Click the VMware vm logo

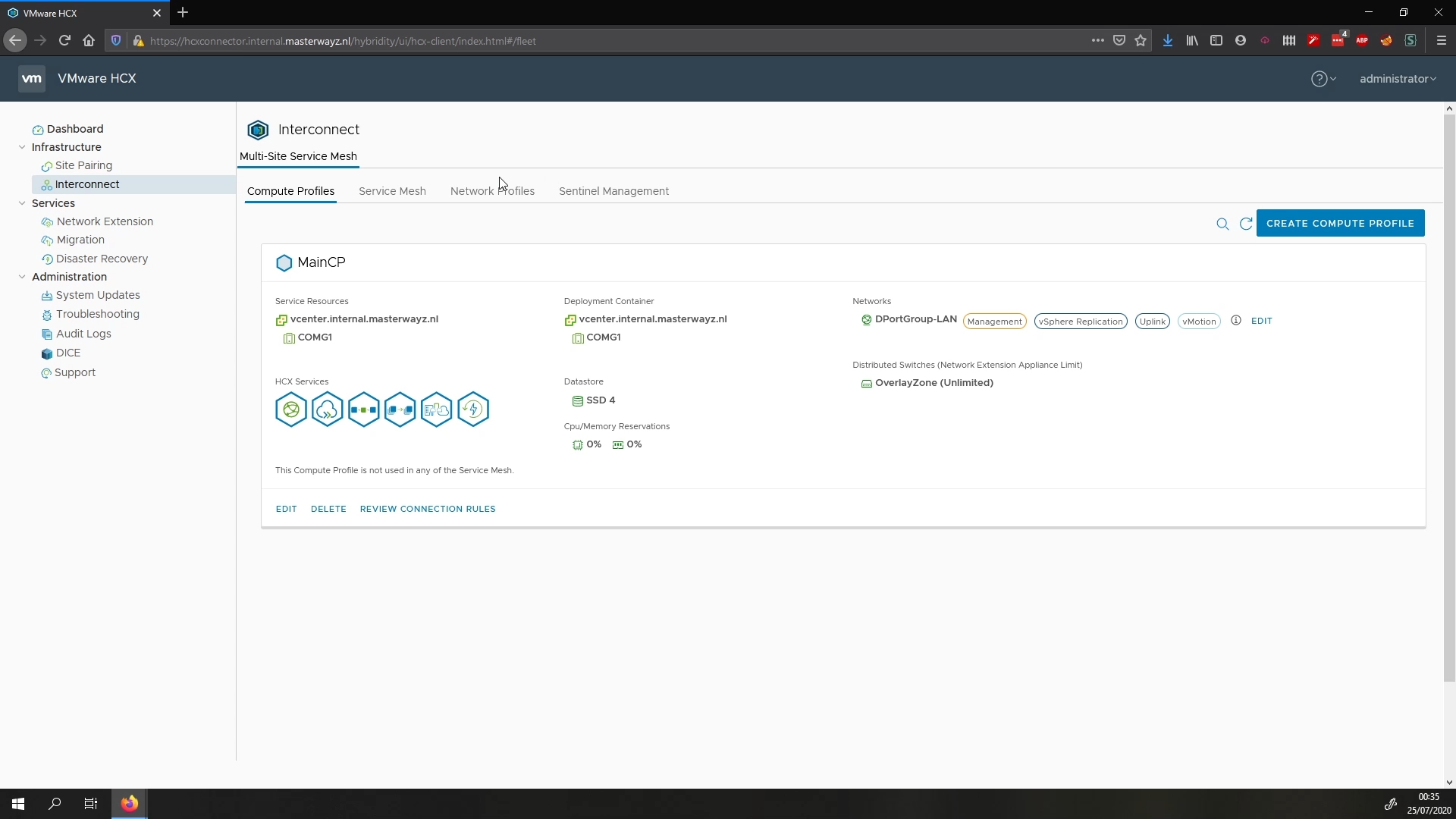point(31,79)
